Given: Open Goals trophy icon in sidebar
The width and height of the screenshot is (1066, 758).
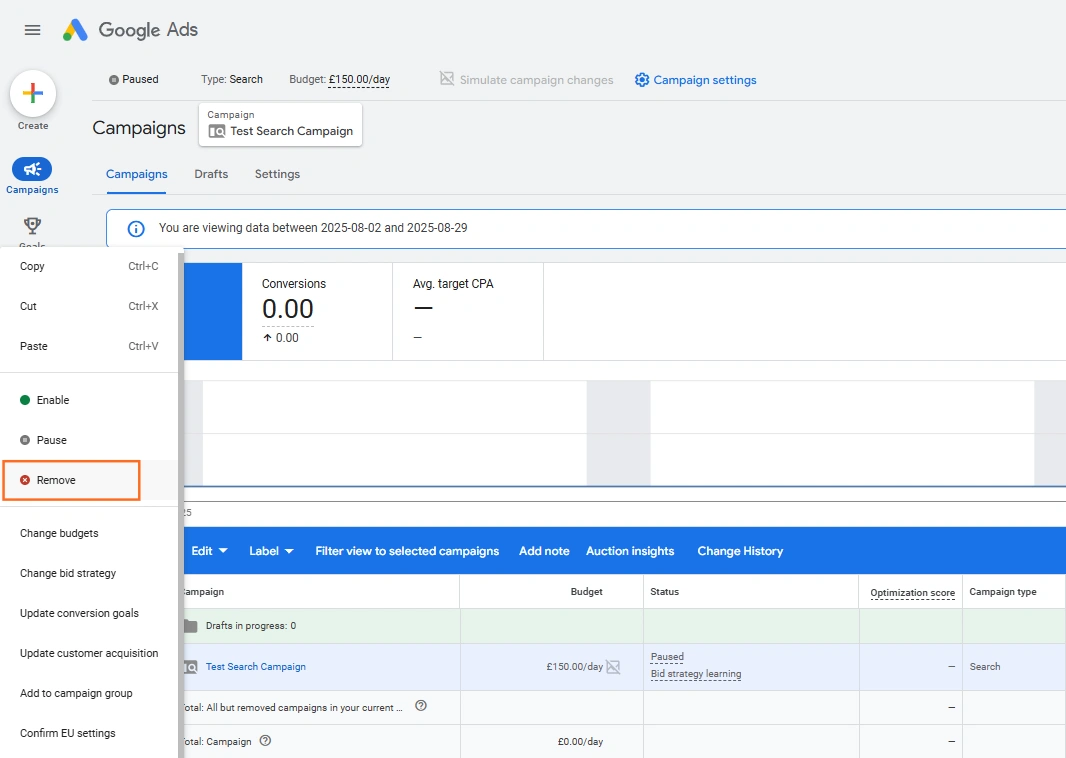Looking at the screenshot, I should coord(32,225).
